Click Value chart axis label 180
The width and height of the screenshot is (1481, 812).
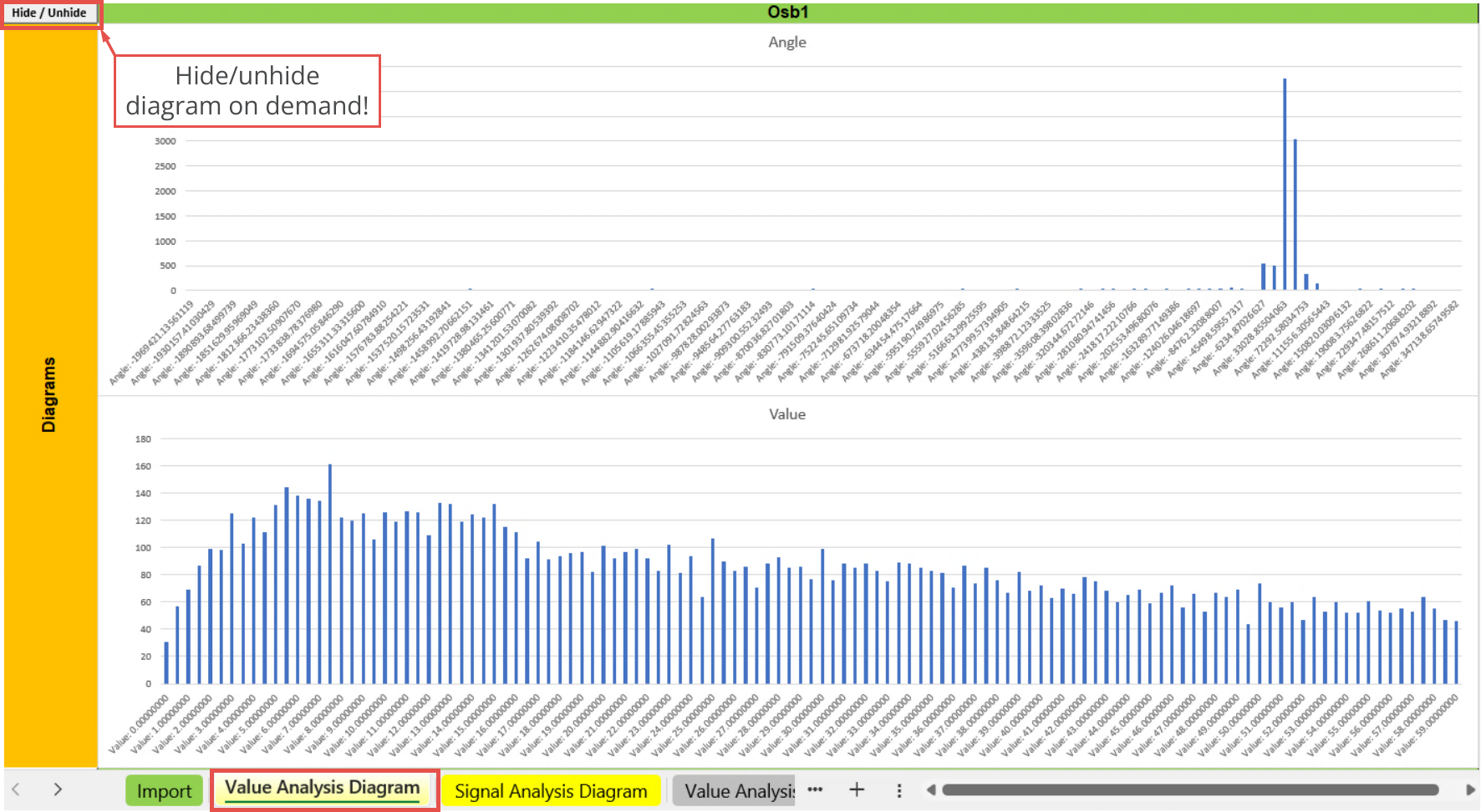tap(143, 439)
